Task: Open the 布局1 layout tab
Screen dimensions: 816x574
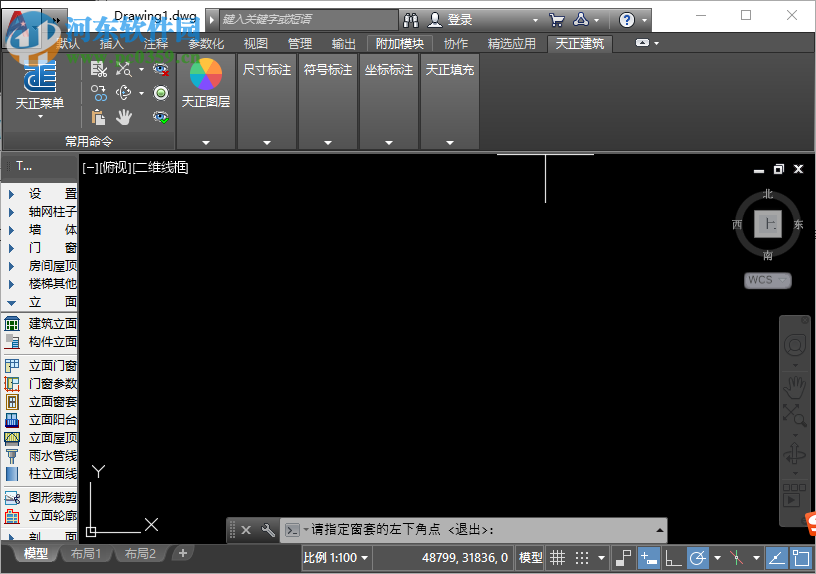Action: point(84,553)
